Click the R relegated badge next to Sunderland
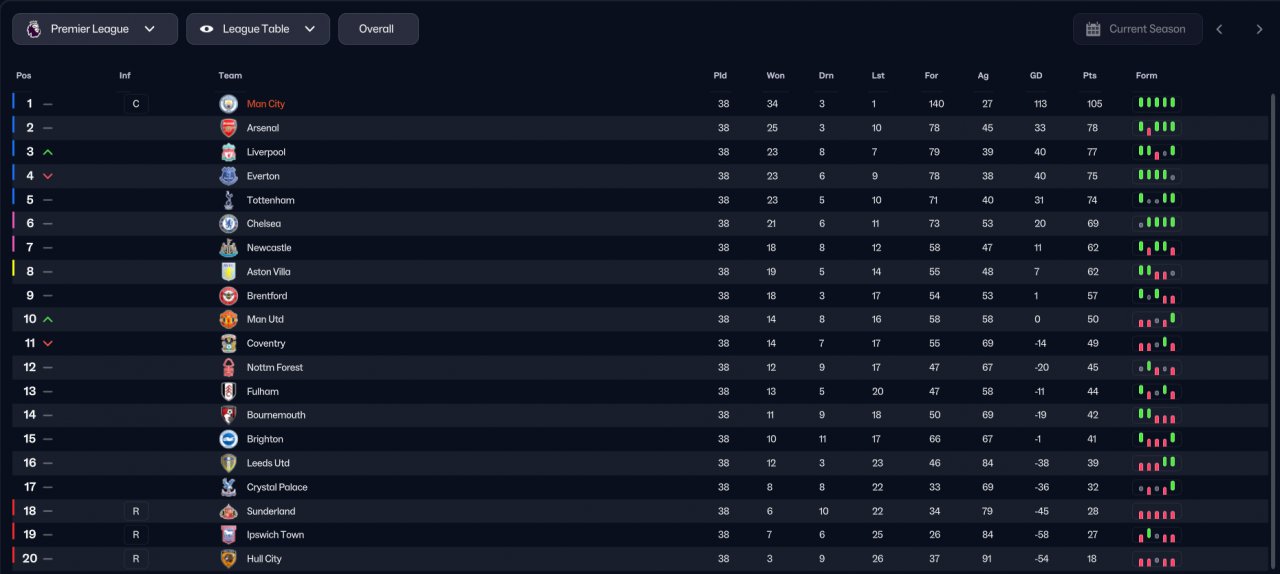The height and width of the screenshot is (574, 1280). 136,511
